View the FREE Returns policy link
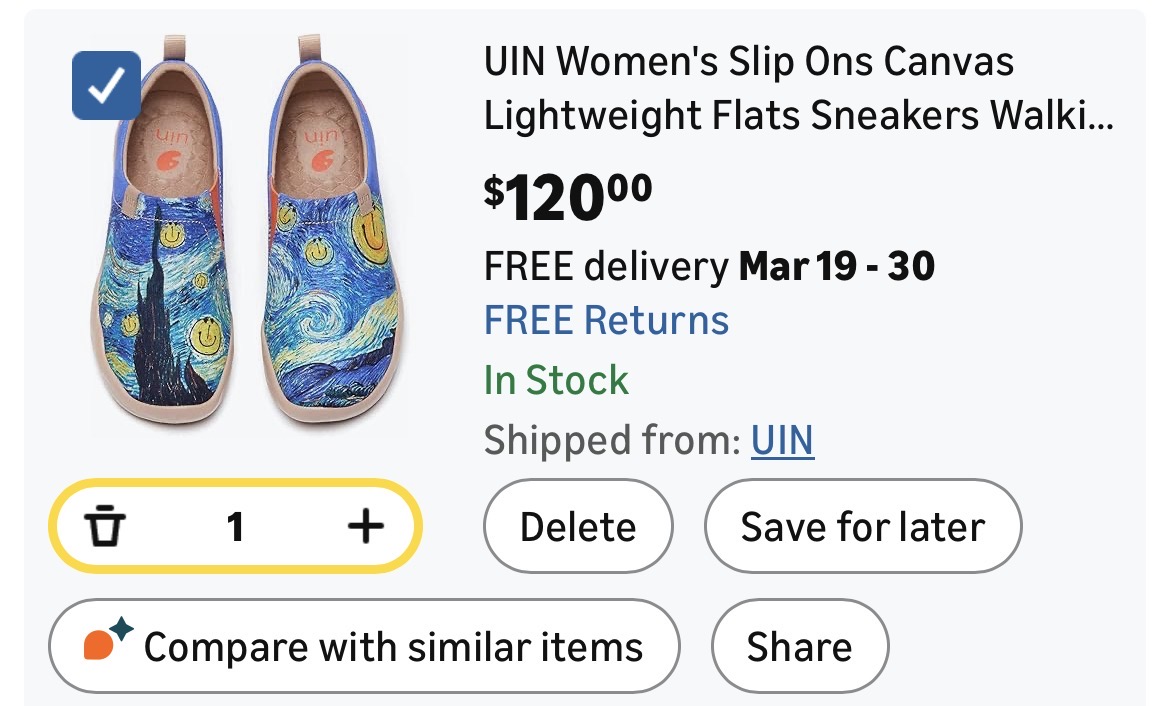 click(x=606, y=321)
